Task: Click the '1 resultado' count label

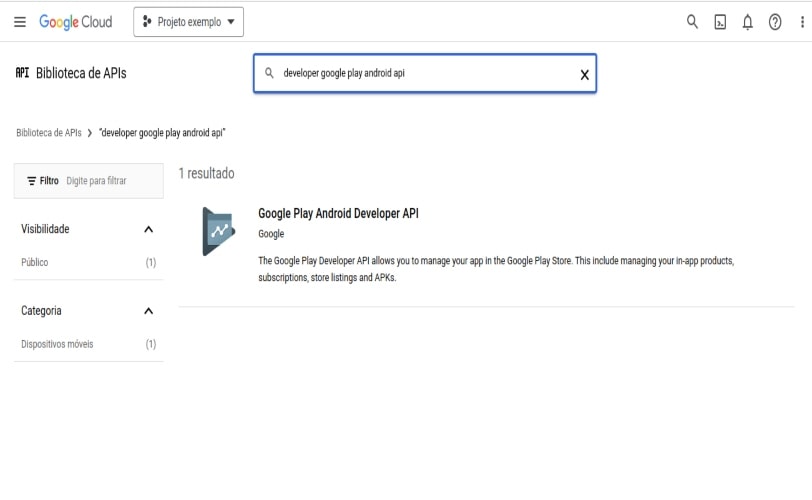Action: [206, 173]
